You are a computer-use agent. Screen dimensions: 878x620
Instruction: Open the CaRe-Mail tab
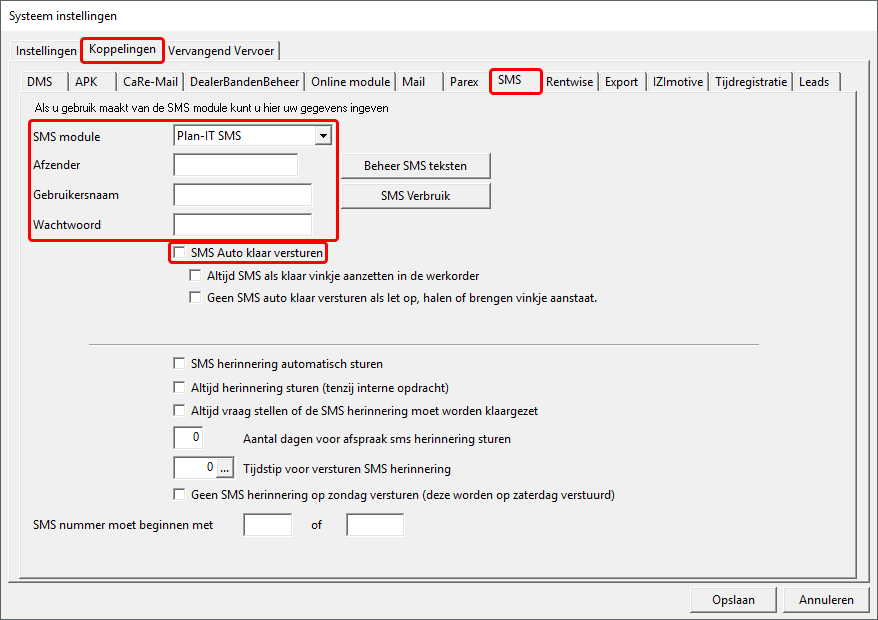pos(151,81)
